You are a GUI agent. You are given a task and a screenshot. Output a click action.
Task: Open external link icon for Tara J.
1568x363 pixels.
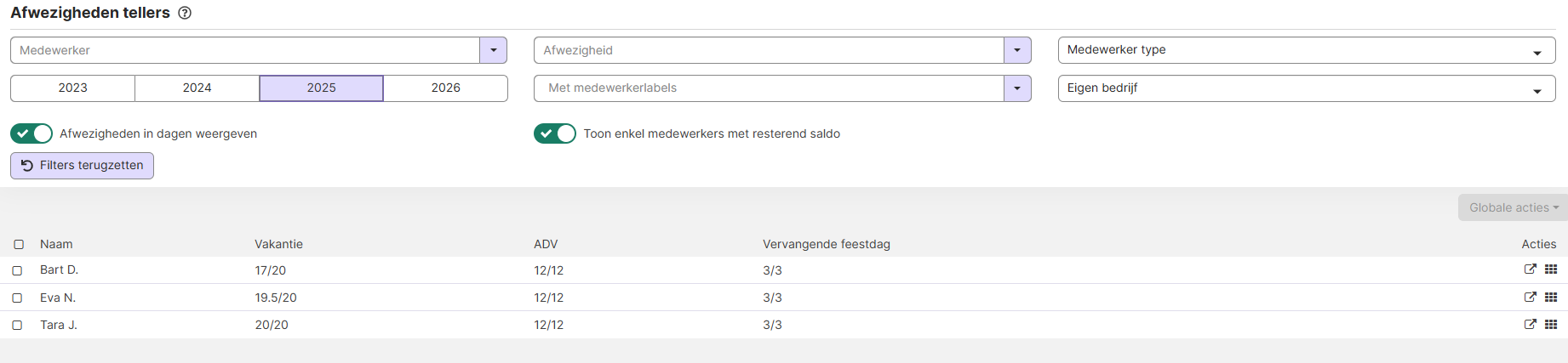[x=1530, y=325]
